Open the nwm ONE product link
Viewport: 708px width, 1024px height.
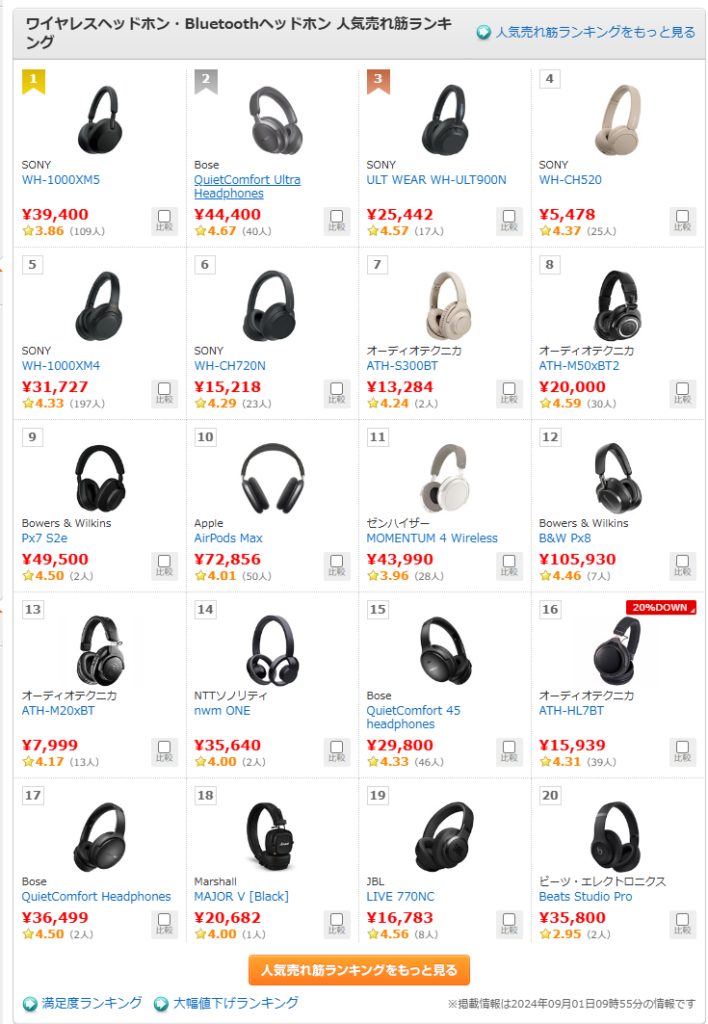point(222,711)
